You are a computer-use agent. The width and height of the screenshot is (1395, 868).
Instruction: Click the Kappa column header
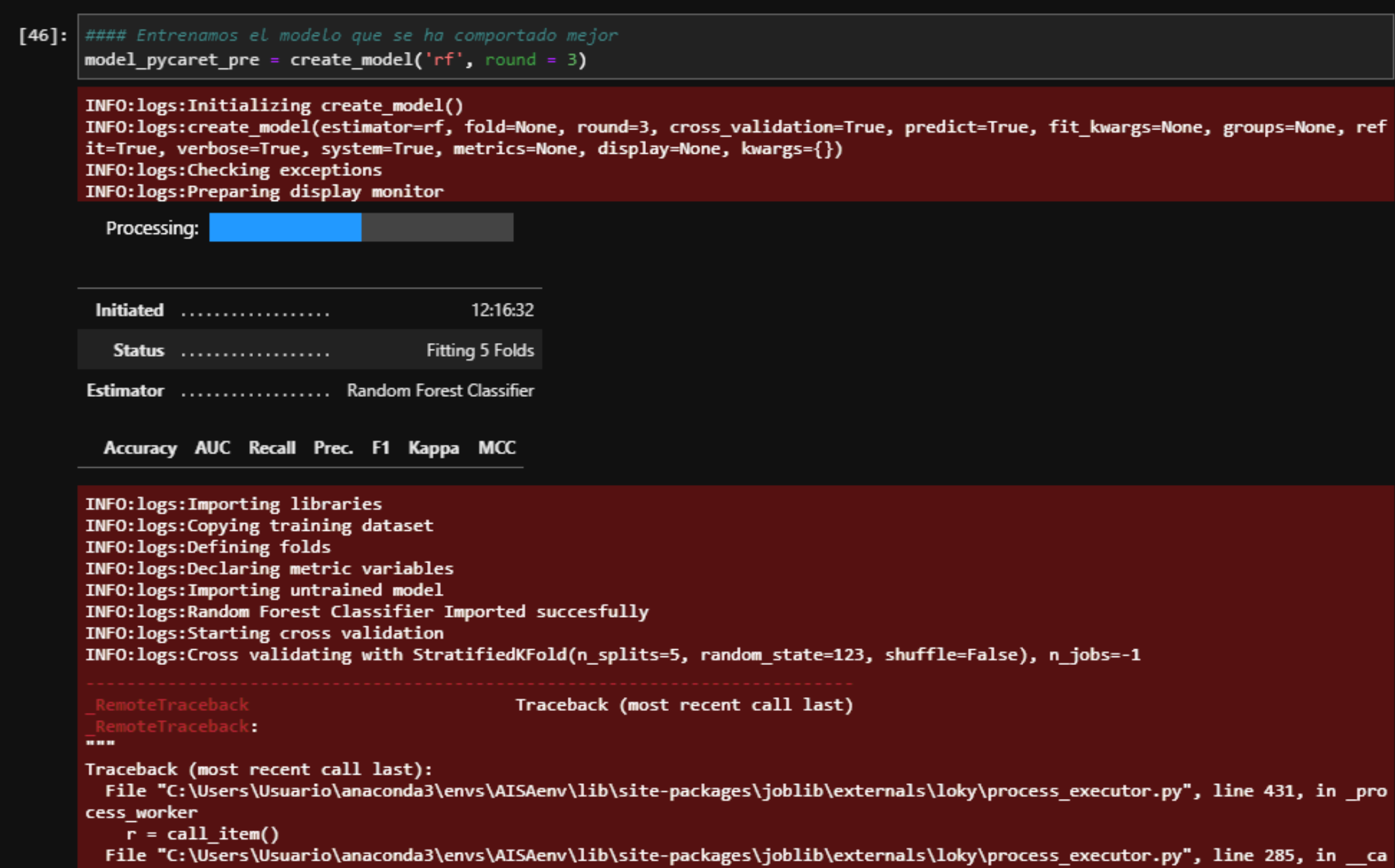point(434,448)
